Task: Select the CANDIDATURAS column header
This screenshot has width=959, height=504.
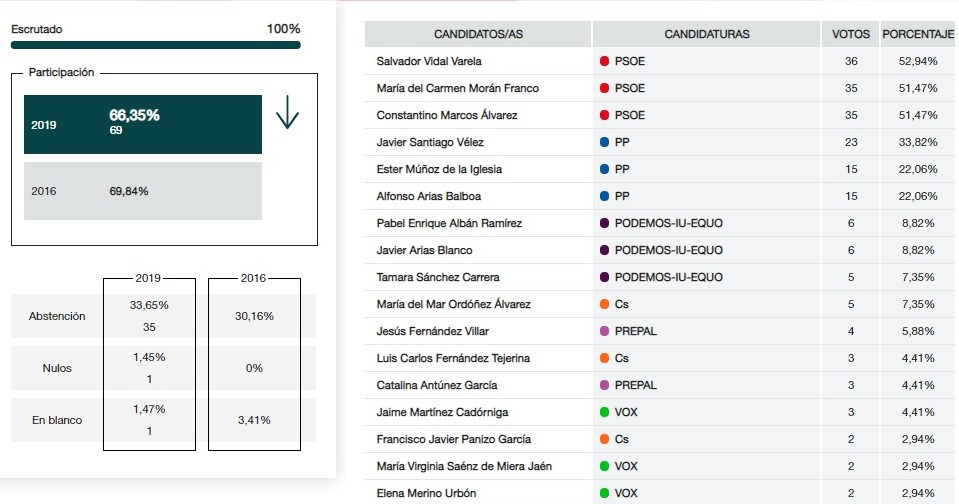Action: [707, 34]
